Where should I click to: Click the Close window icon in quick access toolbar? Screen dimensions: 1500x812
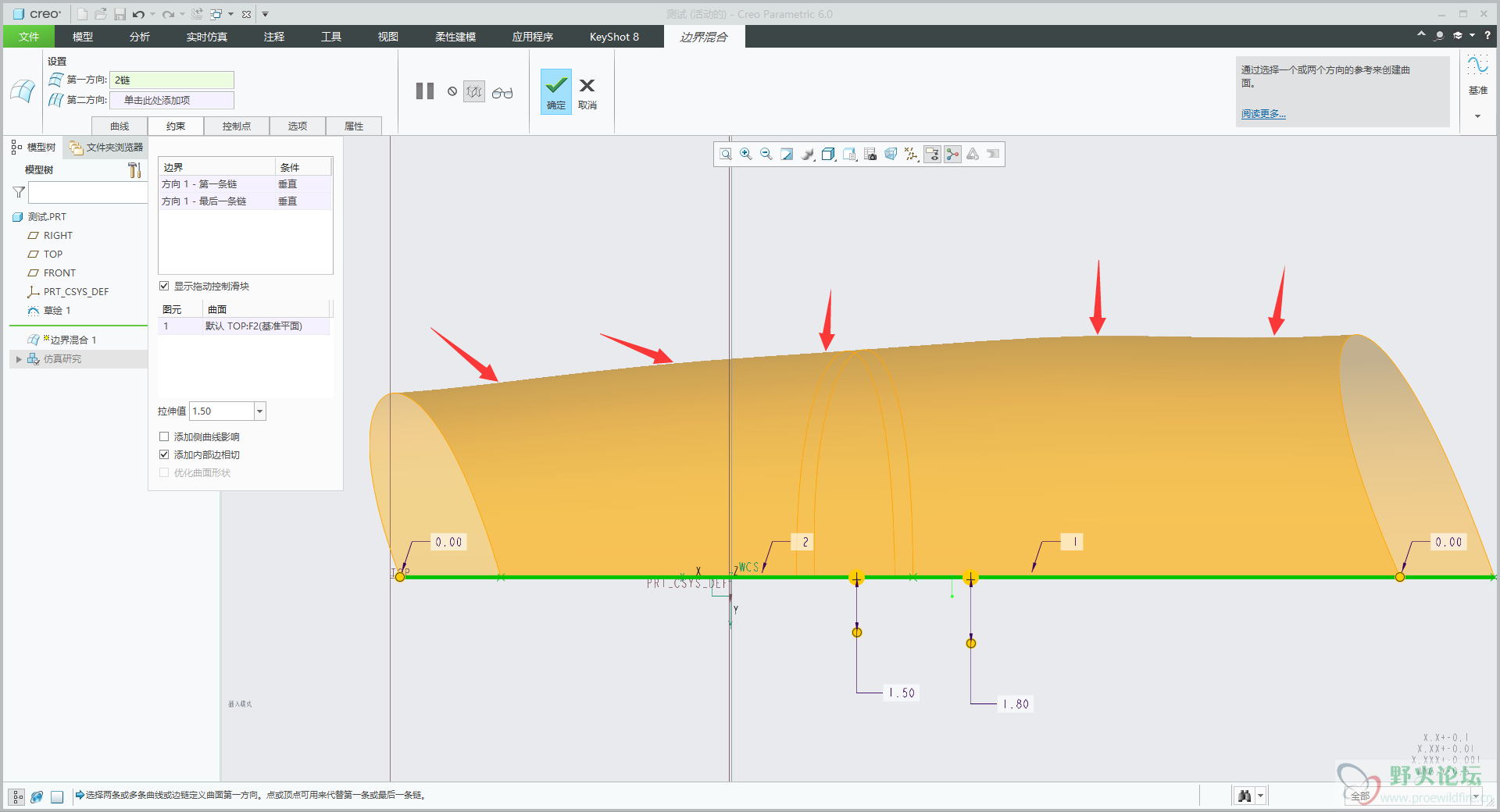246,14
